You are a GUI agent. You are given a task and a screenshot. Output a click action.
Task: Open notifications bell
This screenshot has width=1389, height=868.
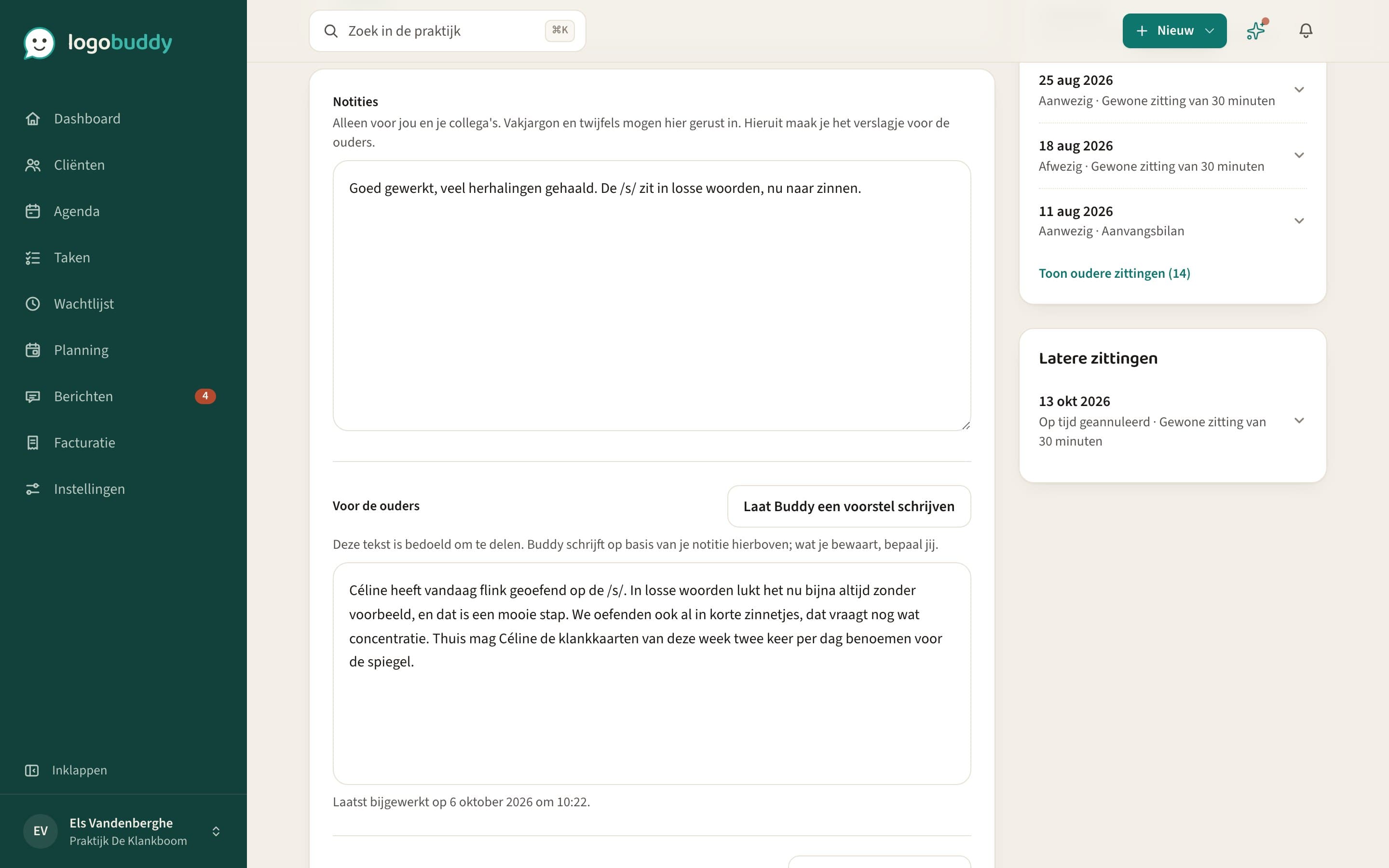point(1306,30)
